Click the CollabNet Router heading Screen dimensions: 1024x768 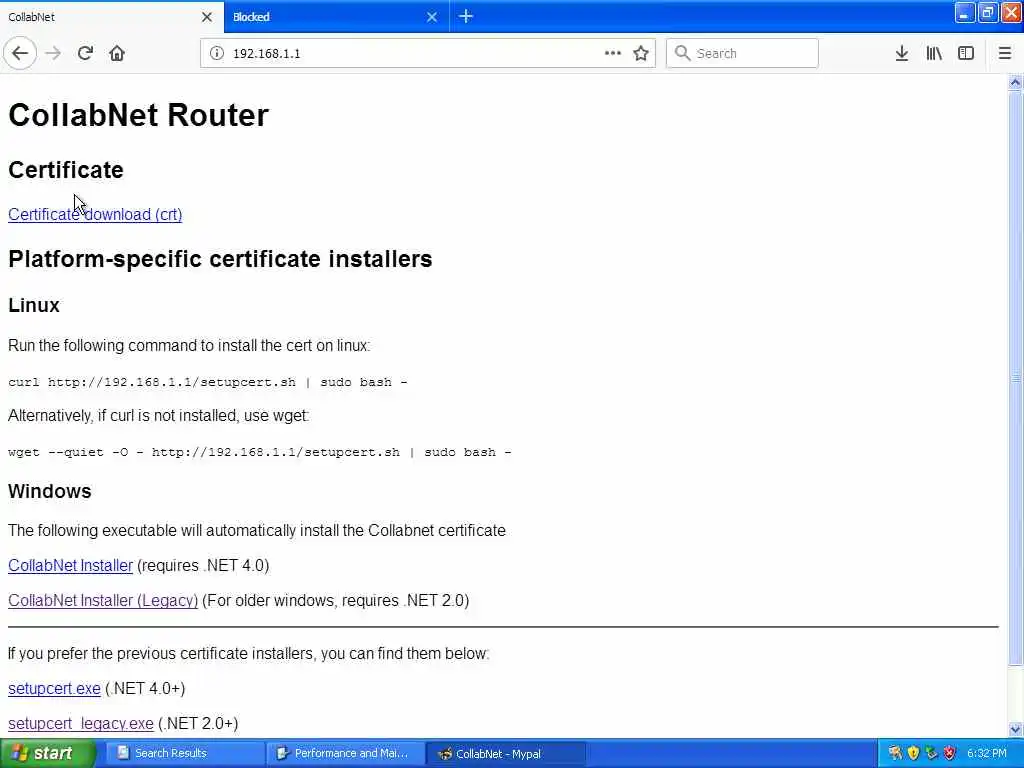click(x=138, y=115)
